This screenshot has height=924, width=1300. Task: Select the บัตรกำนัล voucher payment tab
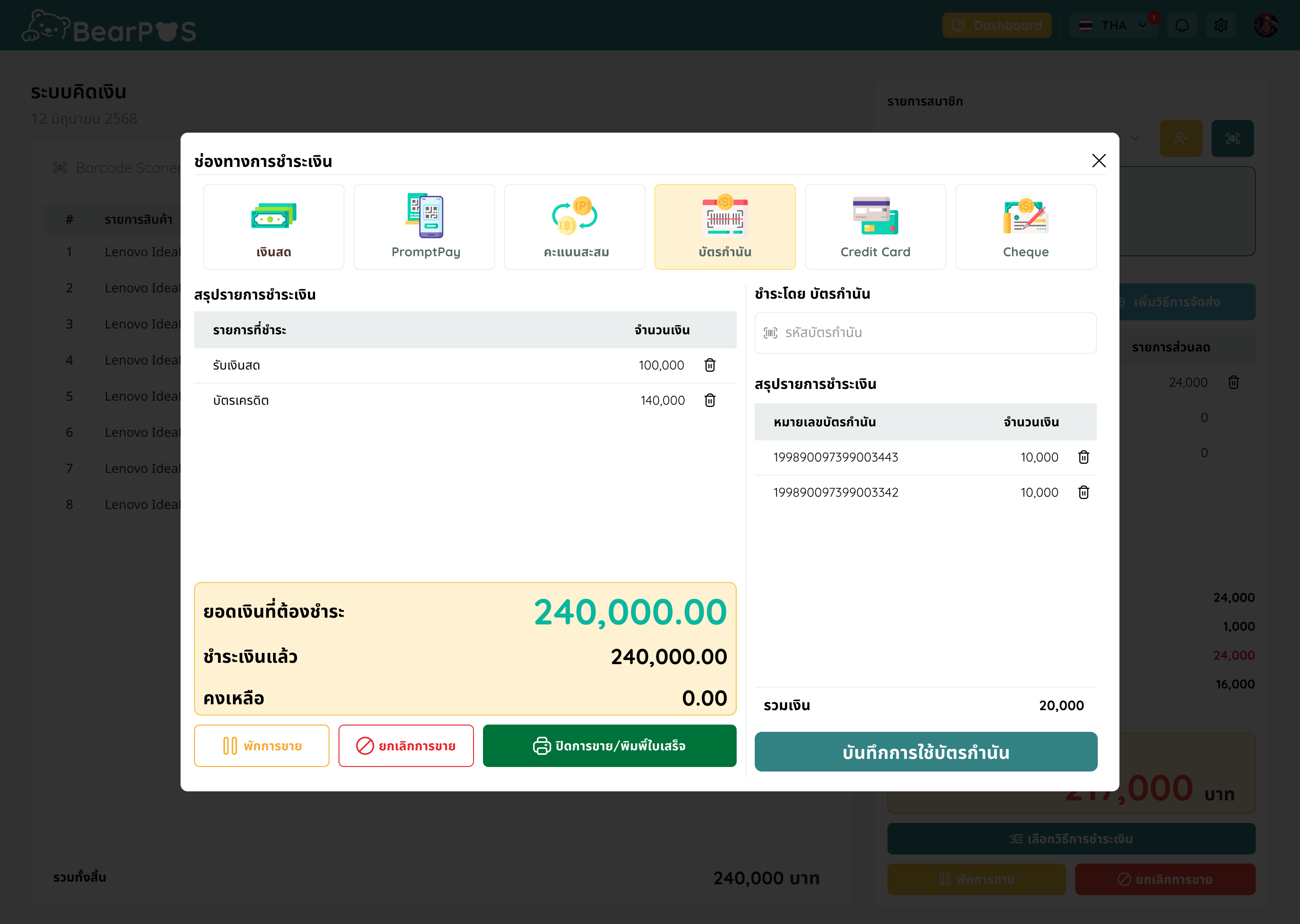725,226
